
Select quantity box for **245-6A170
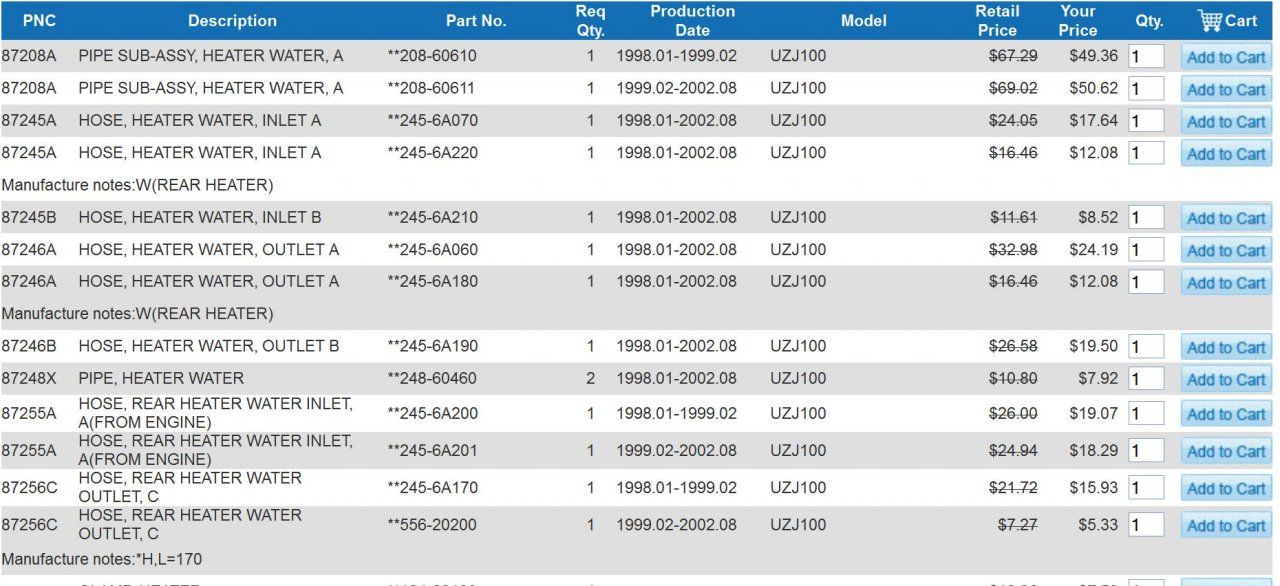click(x=1146, y=488)
